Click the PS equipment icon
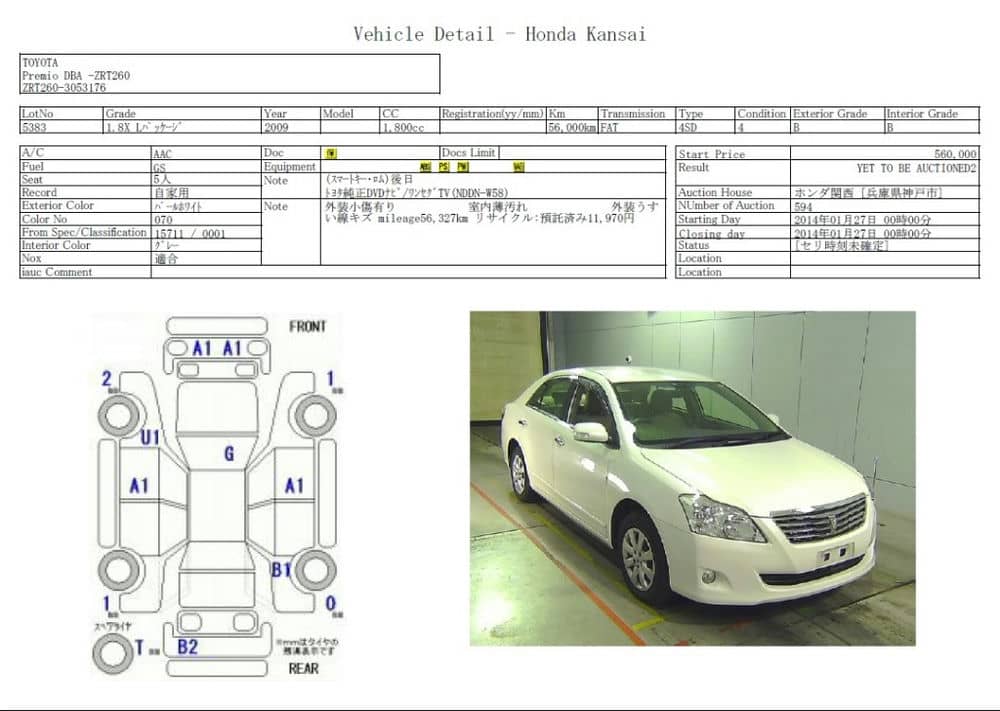This screenshot has width=1000, height=711. click(x=444, y=167)
